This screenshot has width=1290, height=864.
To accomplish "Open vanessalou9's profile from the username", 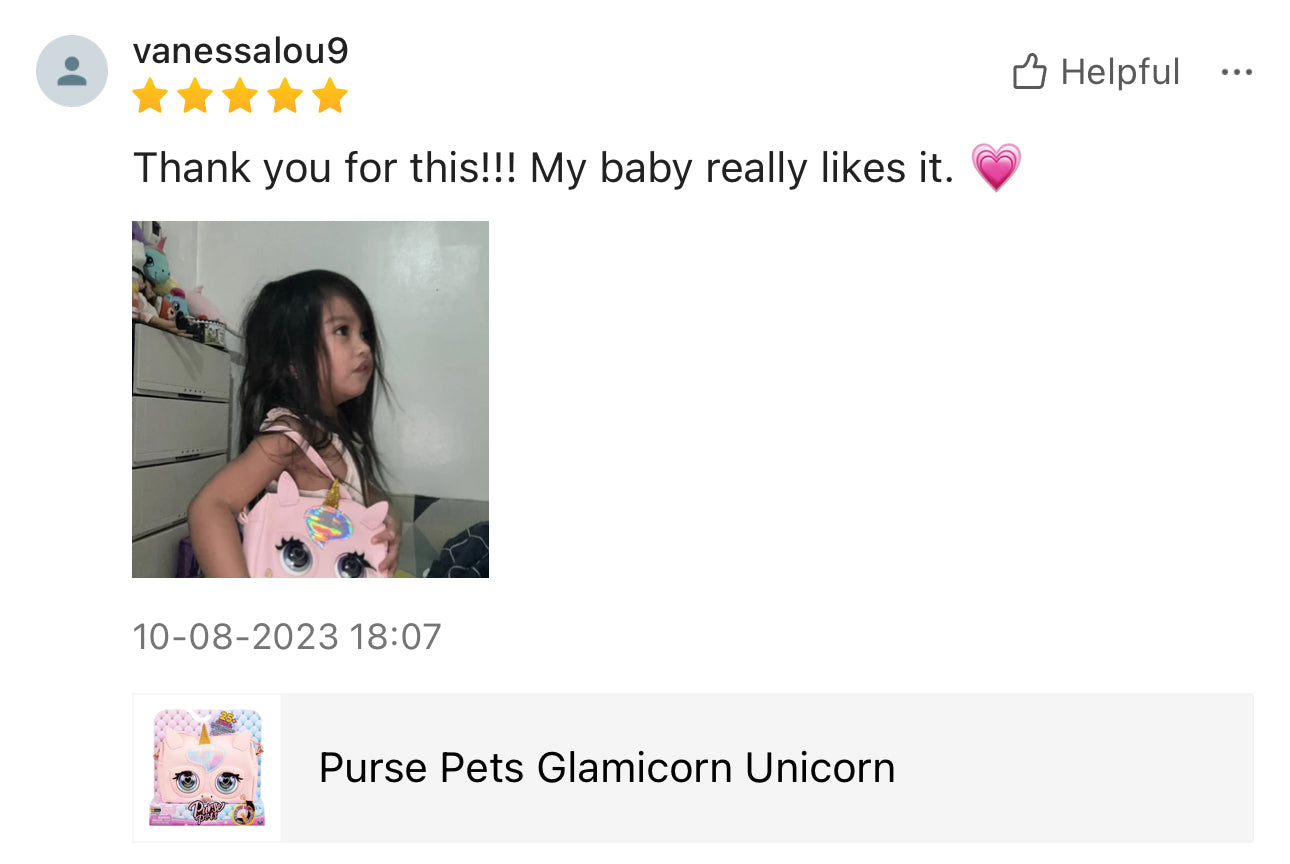I will click(241, 51).
